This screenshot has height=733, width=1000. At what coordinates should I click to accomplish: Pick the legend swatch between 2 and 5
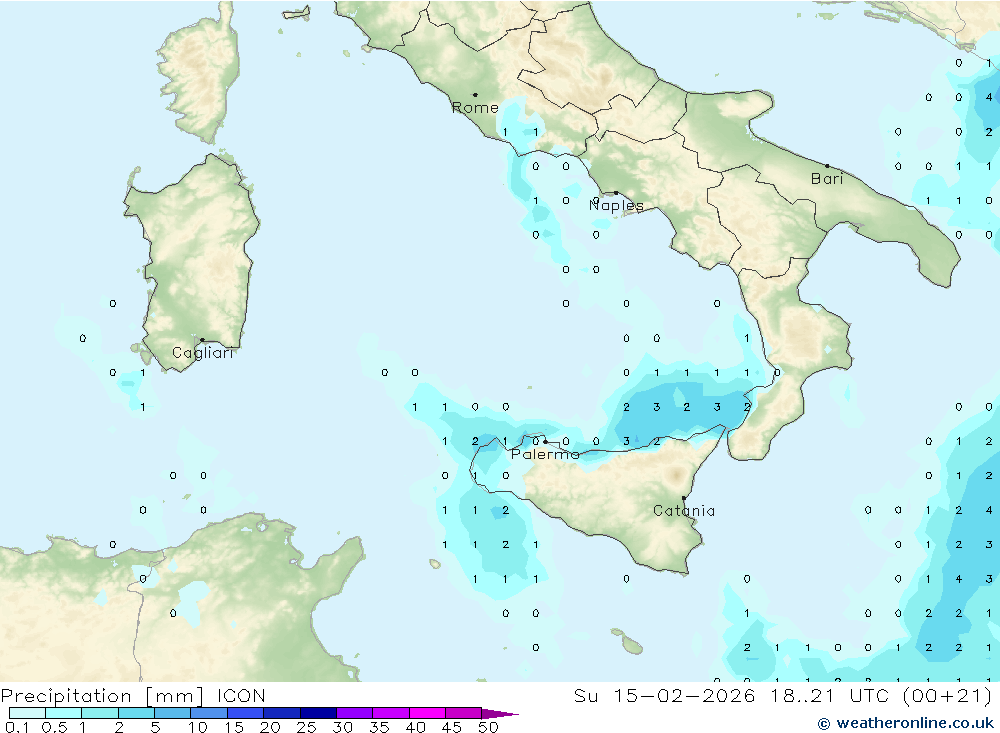(x=136, y=713)
